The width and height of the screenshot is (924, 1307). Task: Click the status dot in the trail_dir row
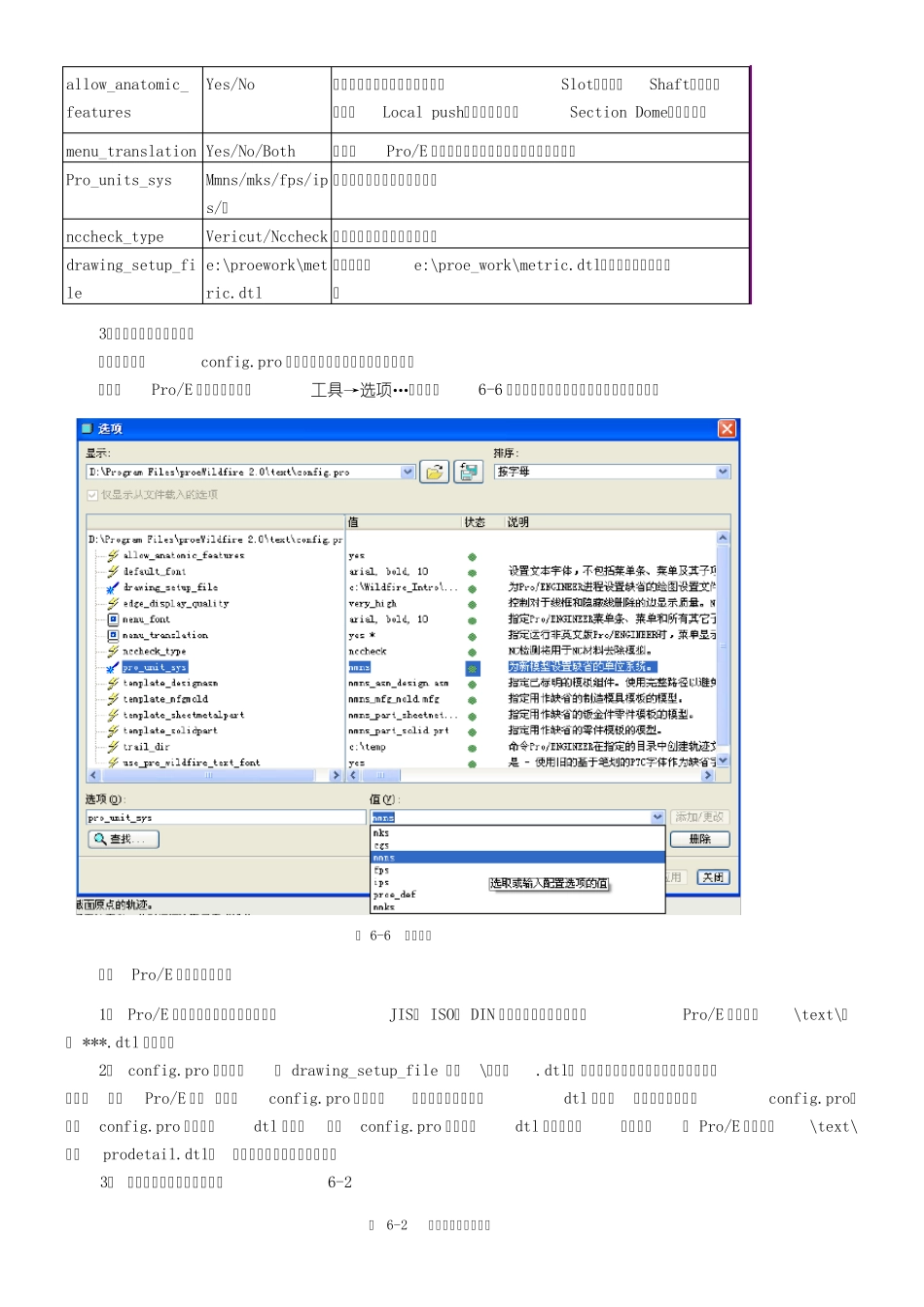point(473,748)
